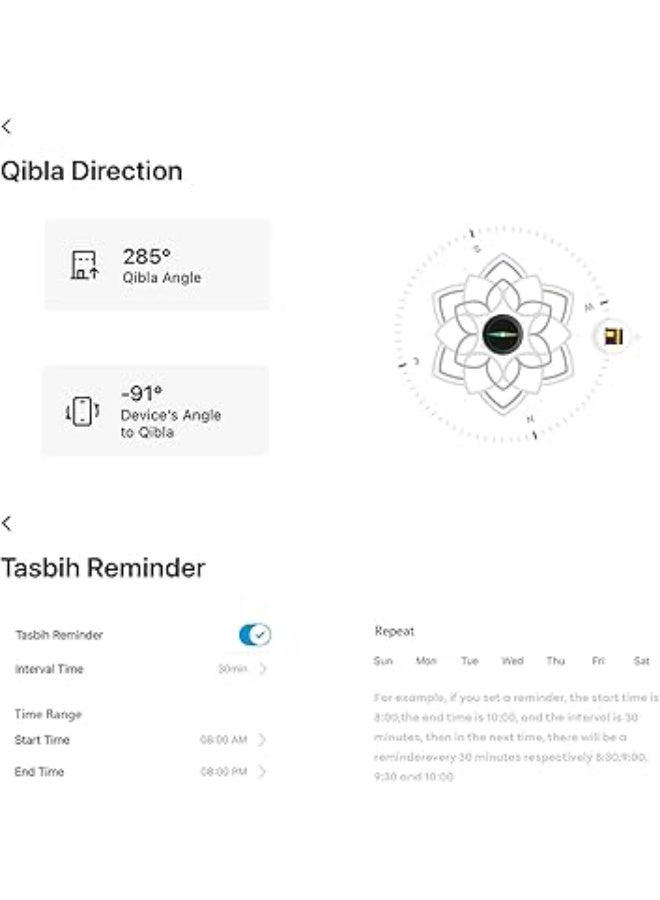This screenshot has height=900, width=660.
Task: Tap the 30min interval value
Action: click(232, 669)
